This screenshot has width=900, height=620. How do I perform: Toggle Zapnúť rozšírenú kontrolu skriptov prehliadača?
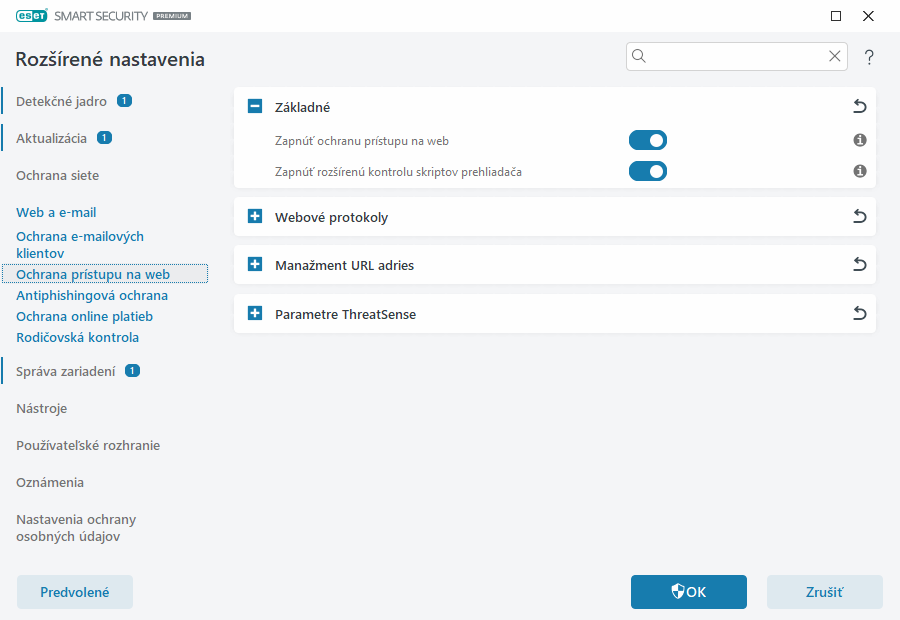pos(647,171)
